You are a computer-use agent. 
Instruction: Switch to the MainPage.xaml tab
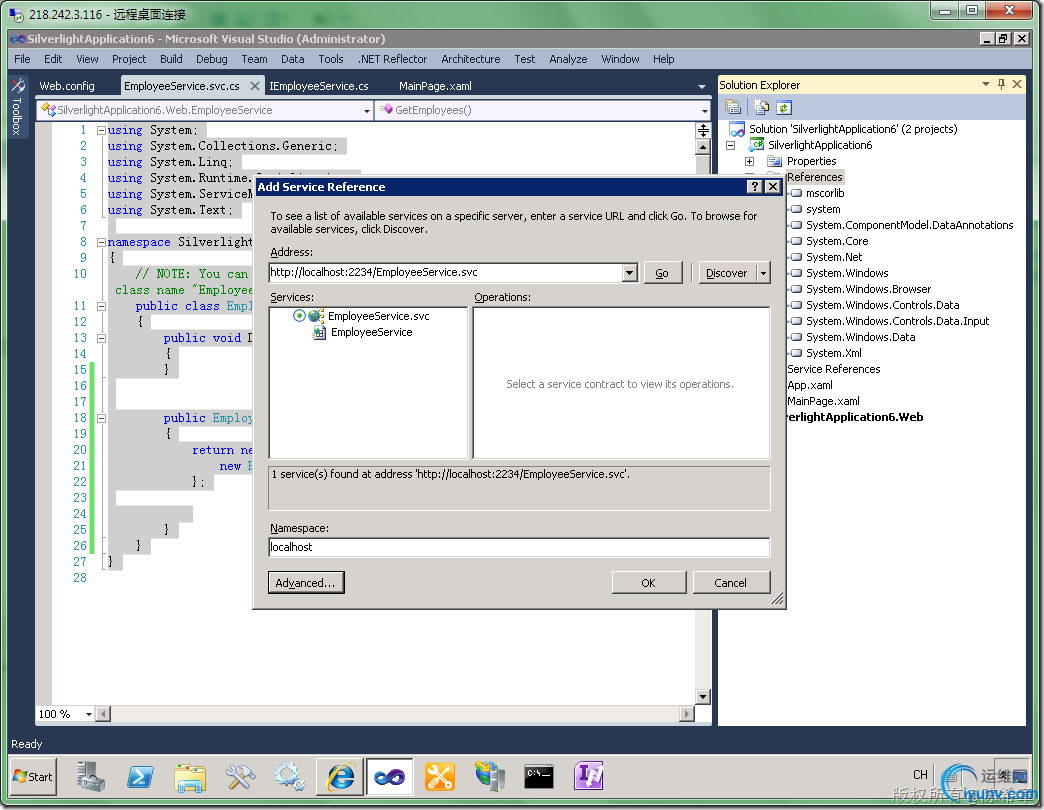(435, 86)
